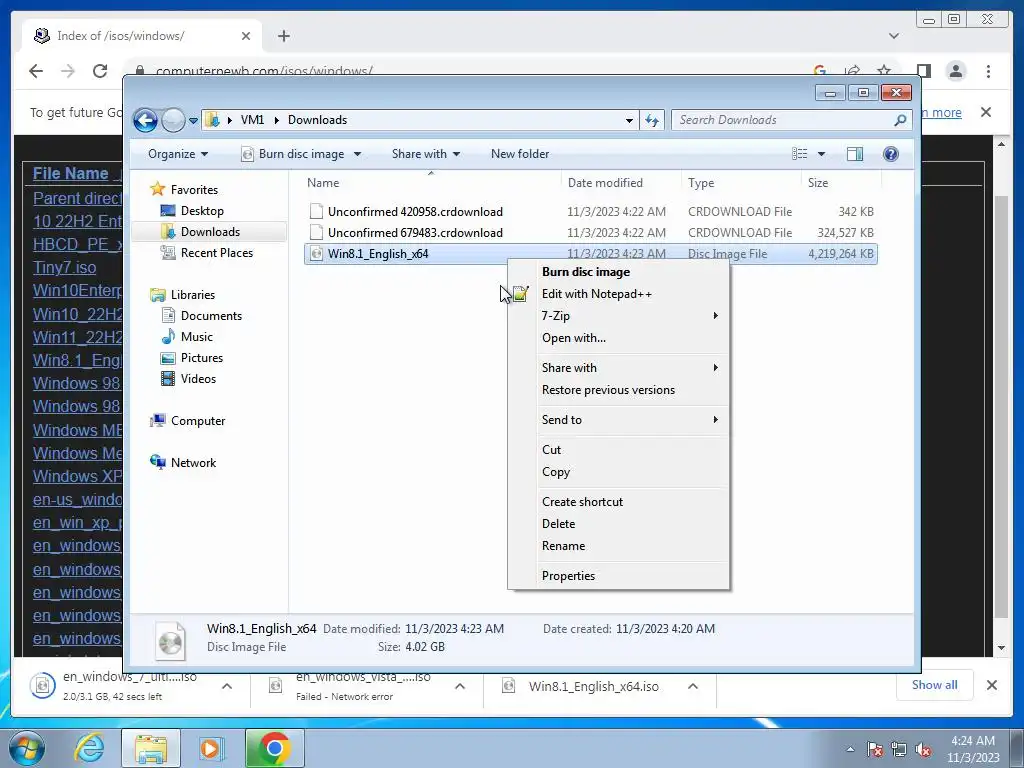Open Videos library
Image resolution: width=1024 pixels, height=768 pixels.
[x=198, y=379]
